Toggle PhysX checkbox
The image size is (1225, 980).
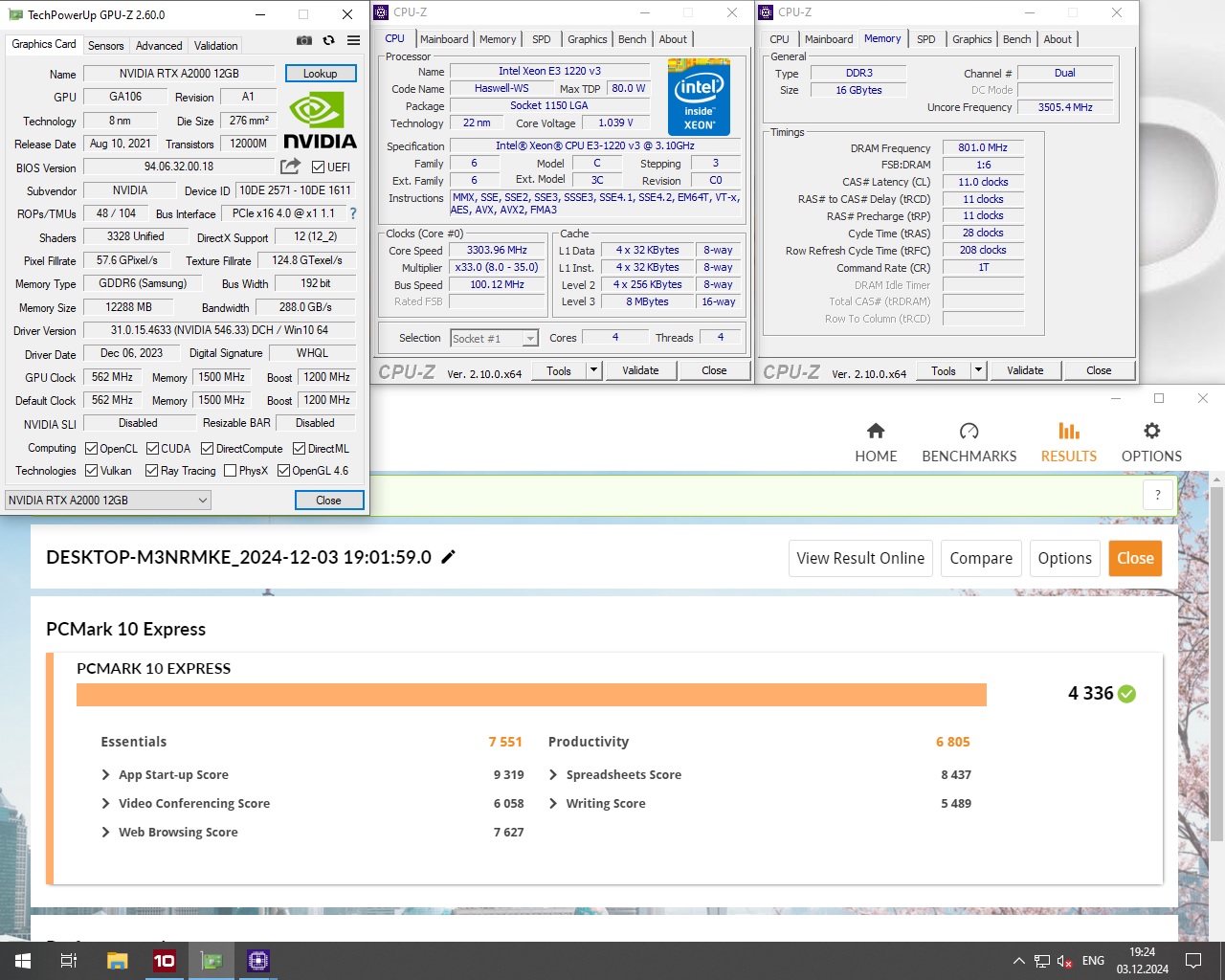pos(230,470)
